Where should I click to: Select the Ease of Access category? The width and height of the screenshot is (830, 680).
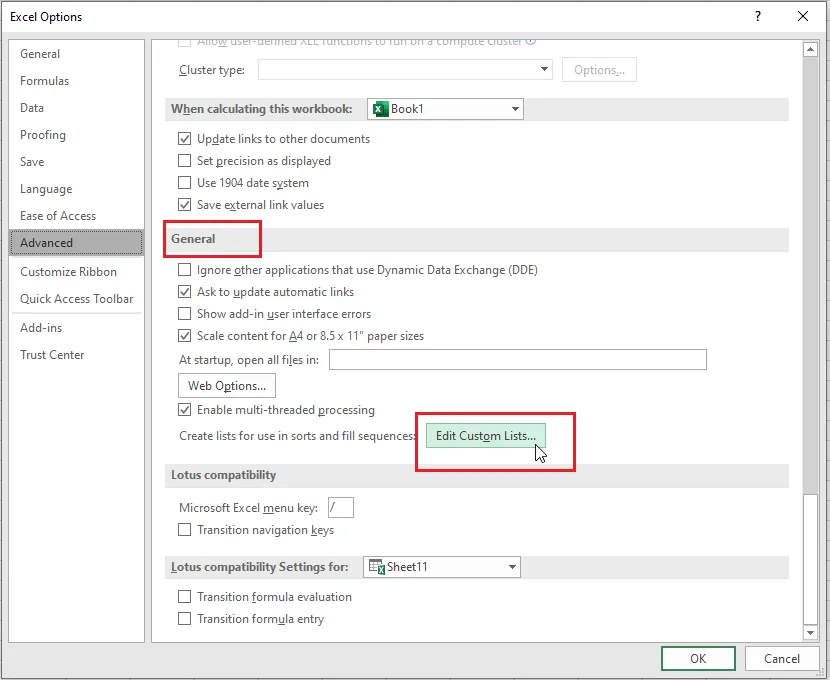click(x=76, y=215)
